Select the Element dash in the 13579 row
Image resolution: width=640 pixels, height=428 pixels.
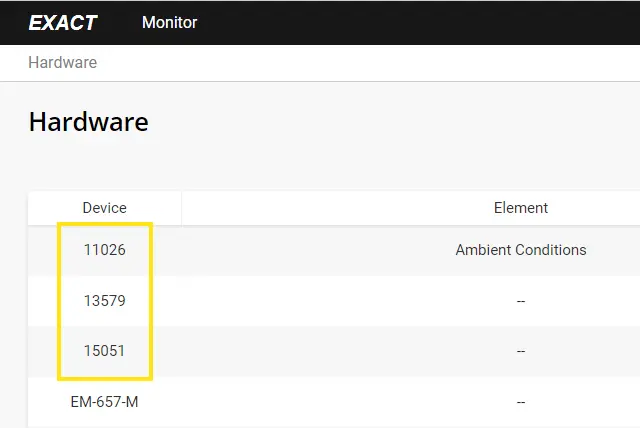(520, 301)
